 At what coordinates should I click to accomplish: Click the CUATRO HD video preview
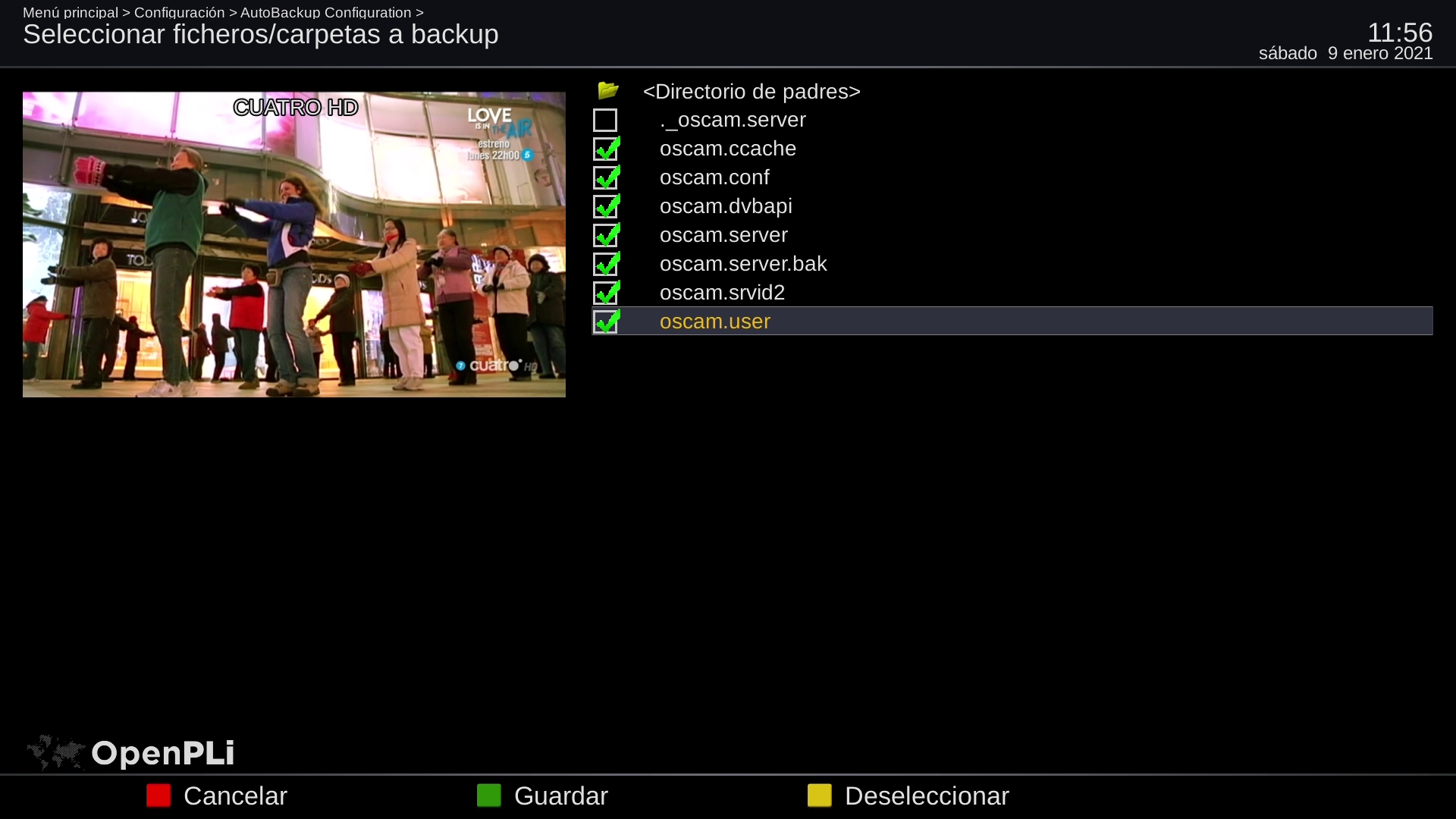[x=294, y=244]
